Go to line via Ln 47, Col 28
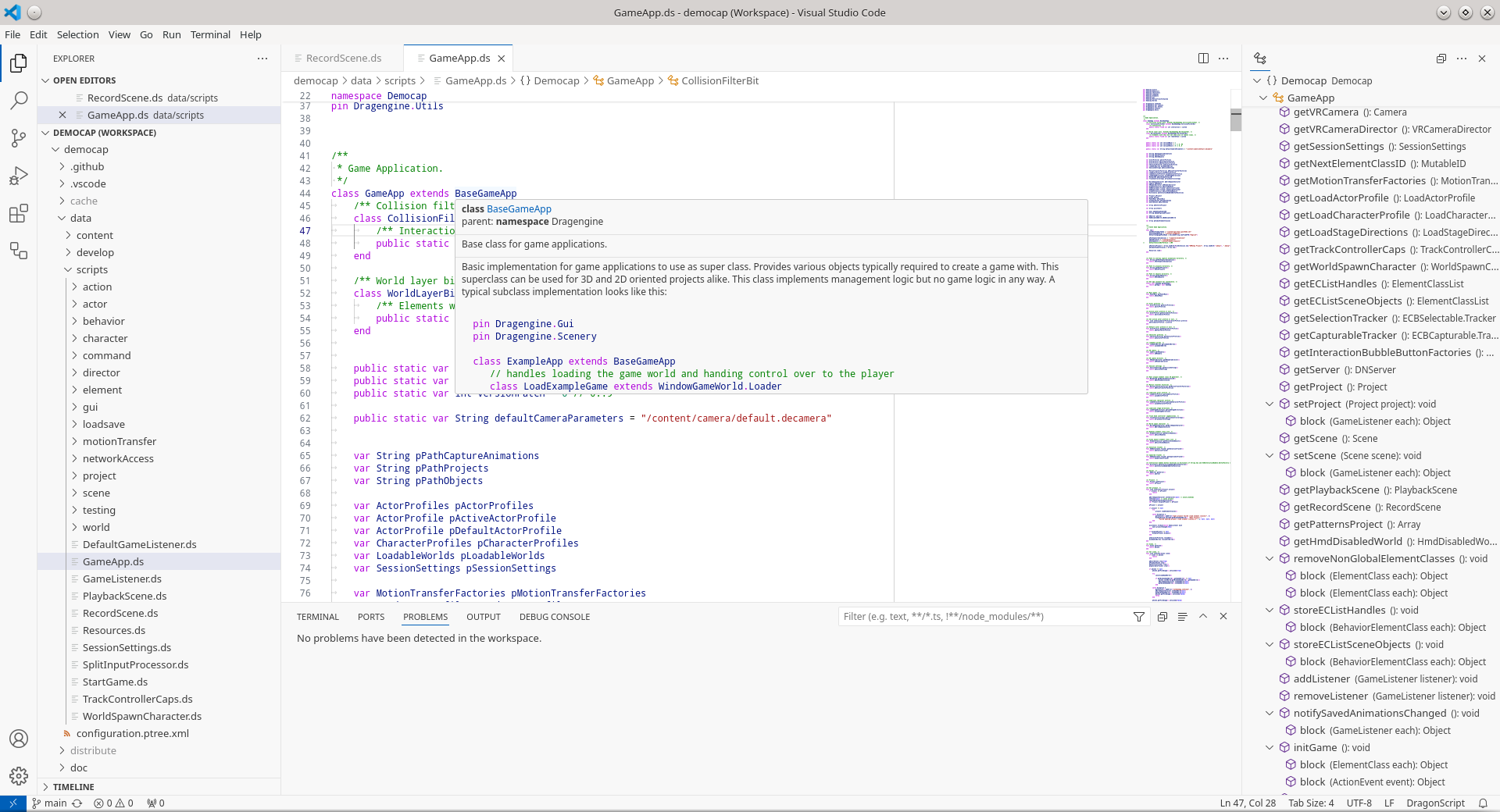 click(x=1248, y=803)
